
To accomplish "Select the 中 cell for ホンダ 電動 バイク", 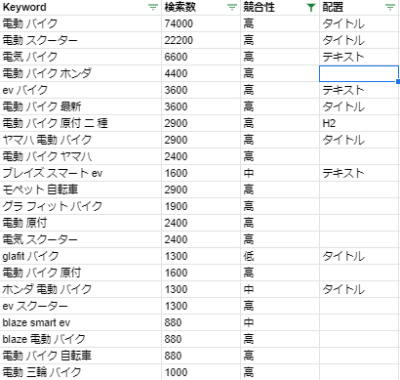I will [x=280, y=289].
